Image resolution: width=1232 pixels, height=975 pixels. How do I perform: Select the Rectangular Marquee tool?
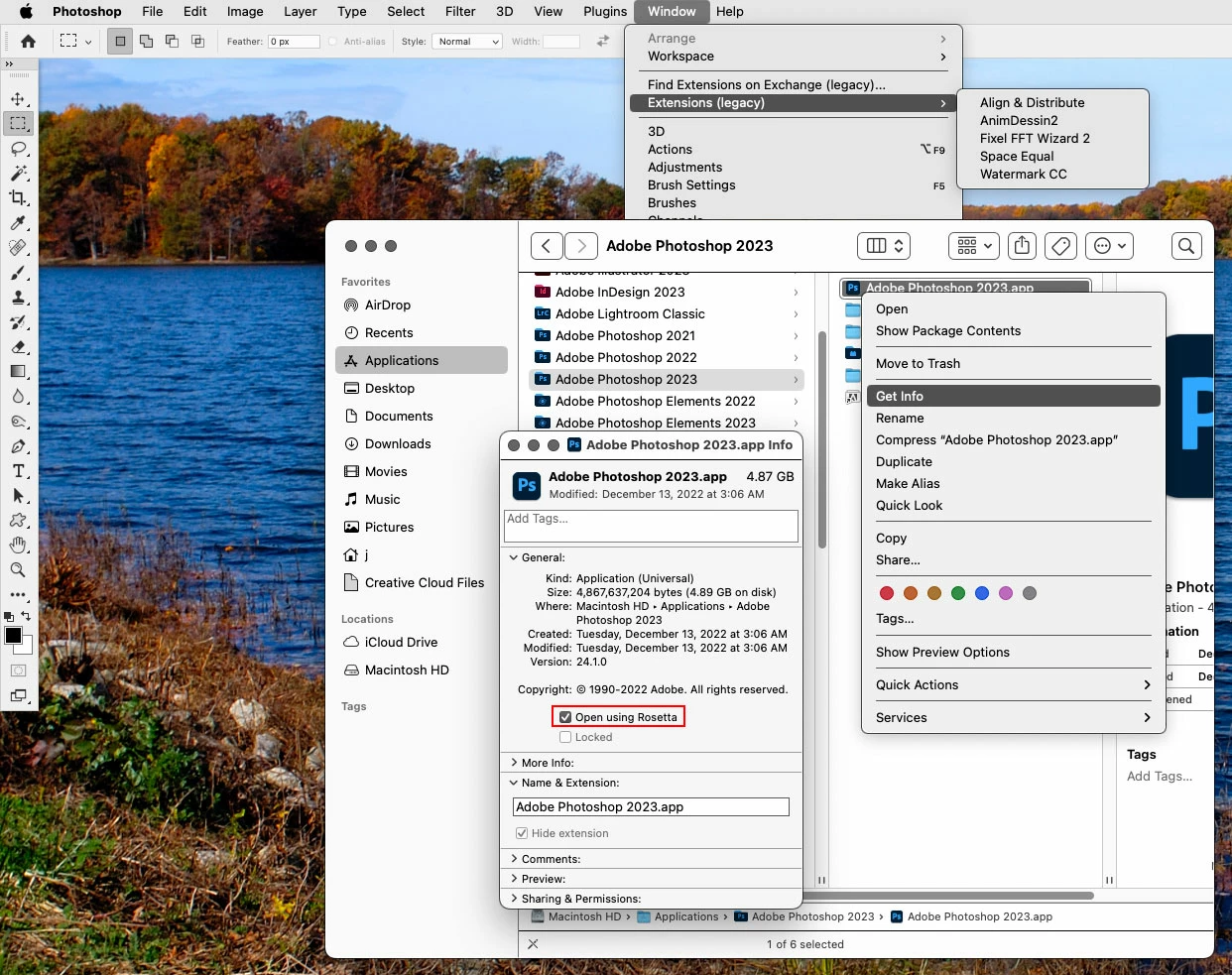(18, 124)
